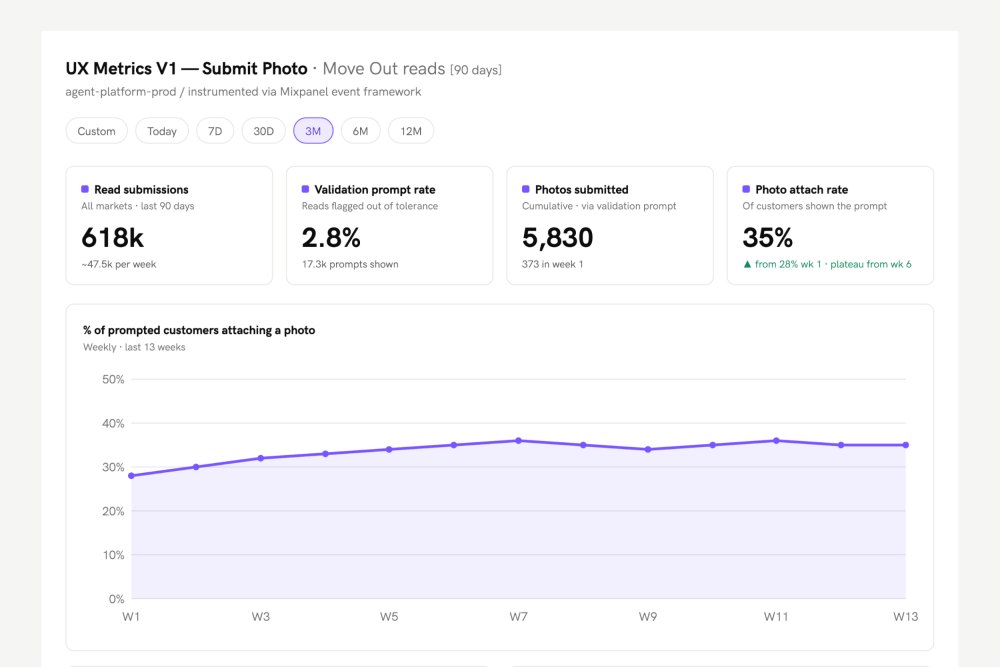Choose the 30D time range
The image size is (1000, 667).
[263, 131]
